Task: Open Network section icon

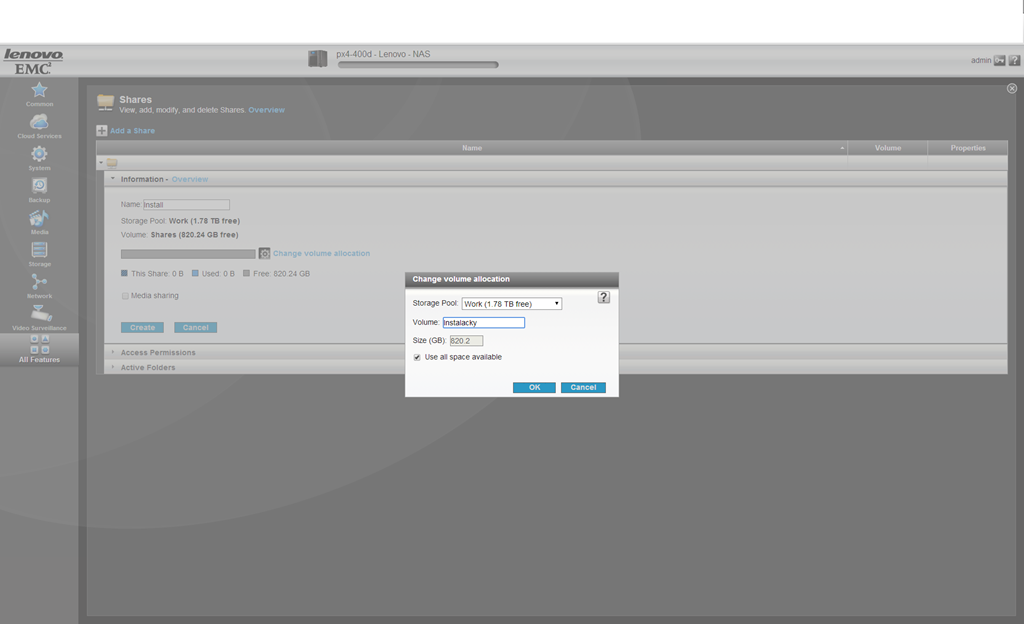Action: [39, 284]
